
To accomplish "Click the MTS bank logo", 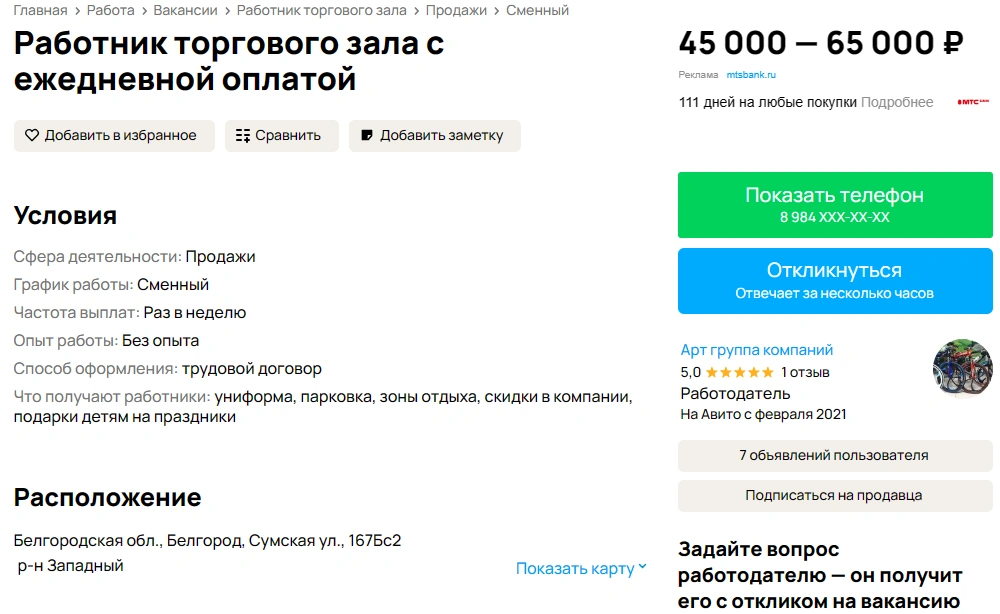I will pos(972,102).
